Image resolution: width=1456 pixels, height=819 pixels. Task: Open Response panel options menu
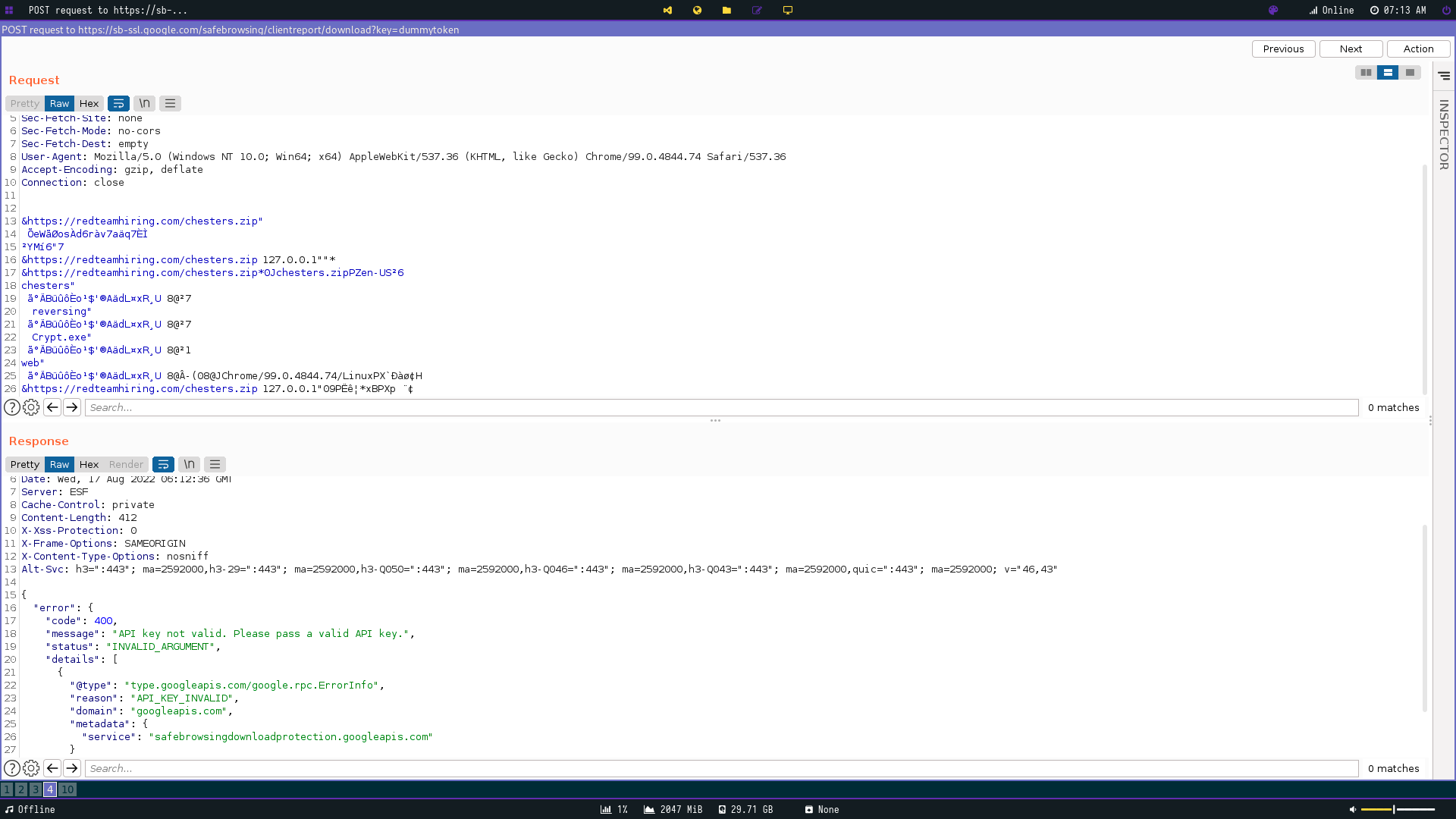click(215, 464)
